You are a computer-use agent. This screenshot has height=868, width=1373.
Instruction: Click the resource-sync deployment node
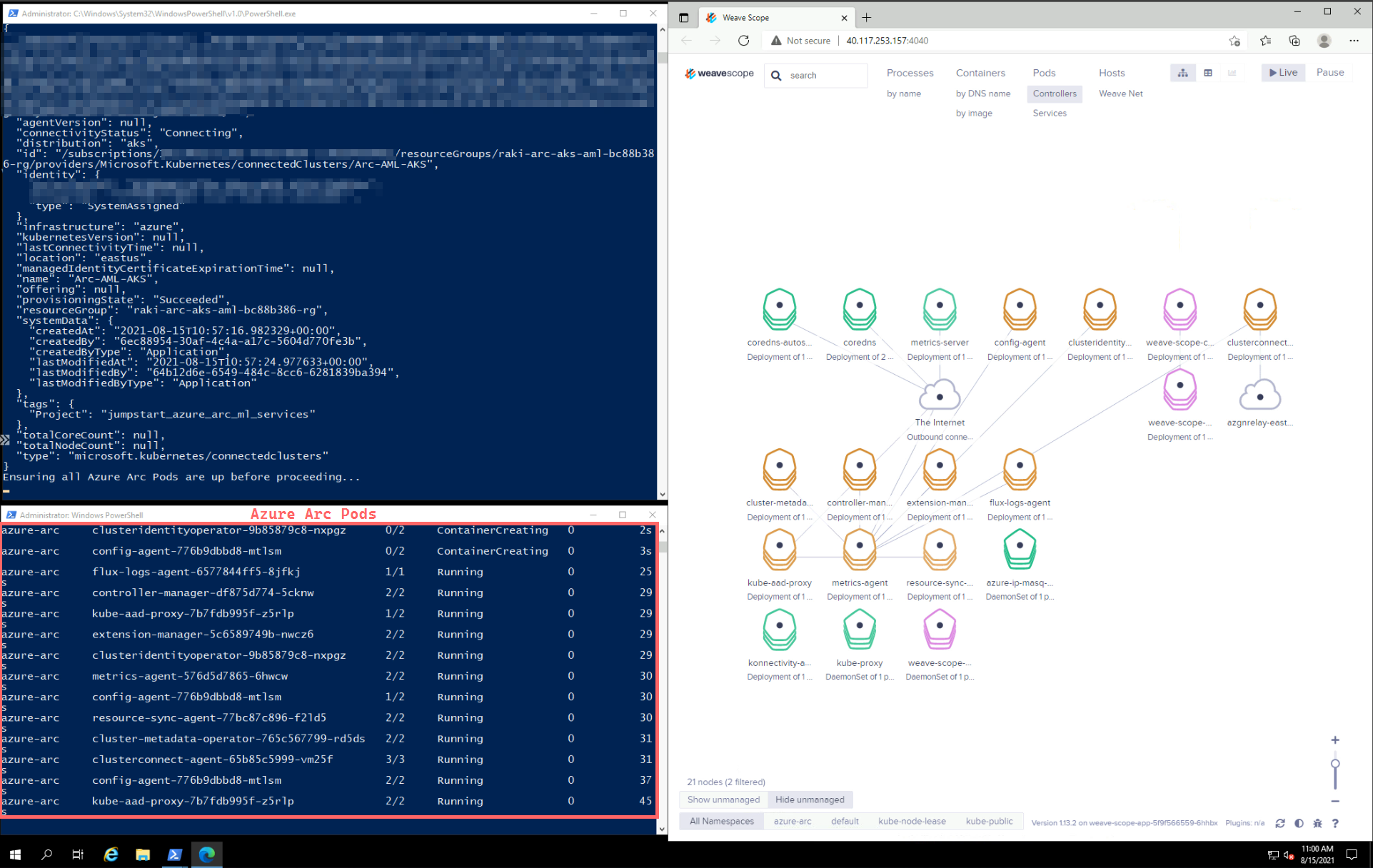940,549
